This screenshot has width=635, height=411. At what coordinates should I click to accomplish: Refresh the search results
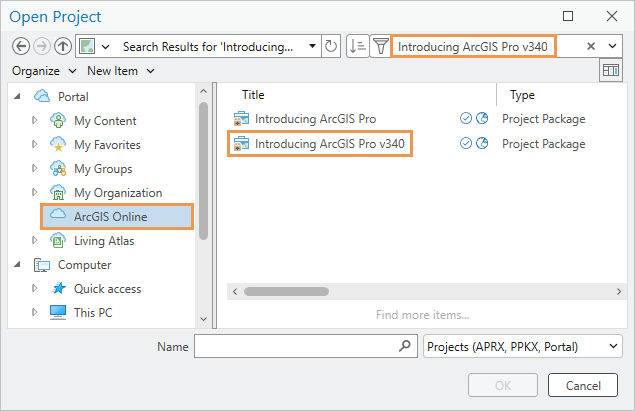331,46
